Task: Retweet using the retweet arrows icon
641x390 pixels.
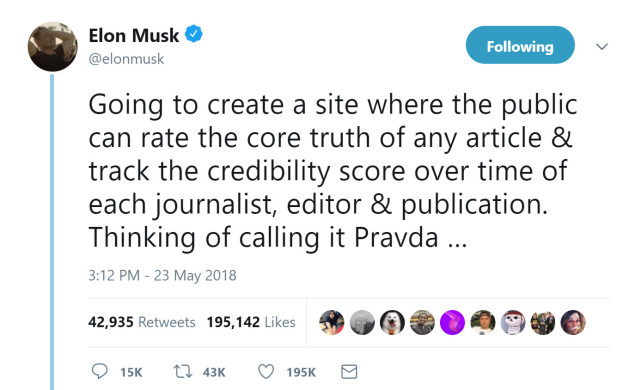Action: [x=183, y=372]
